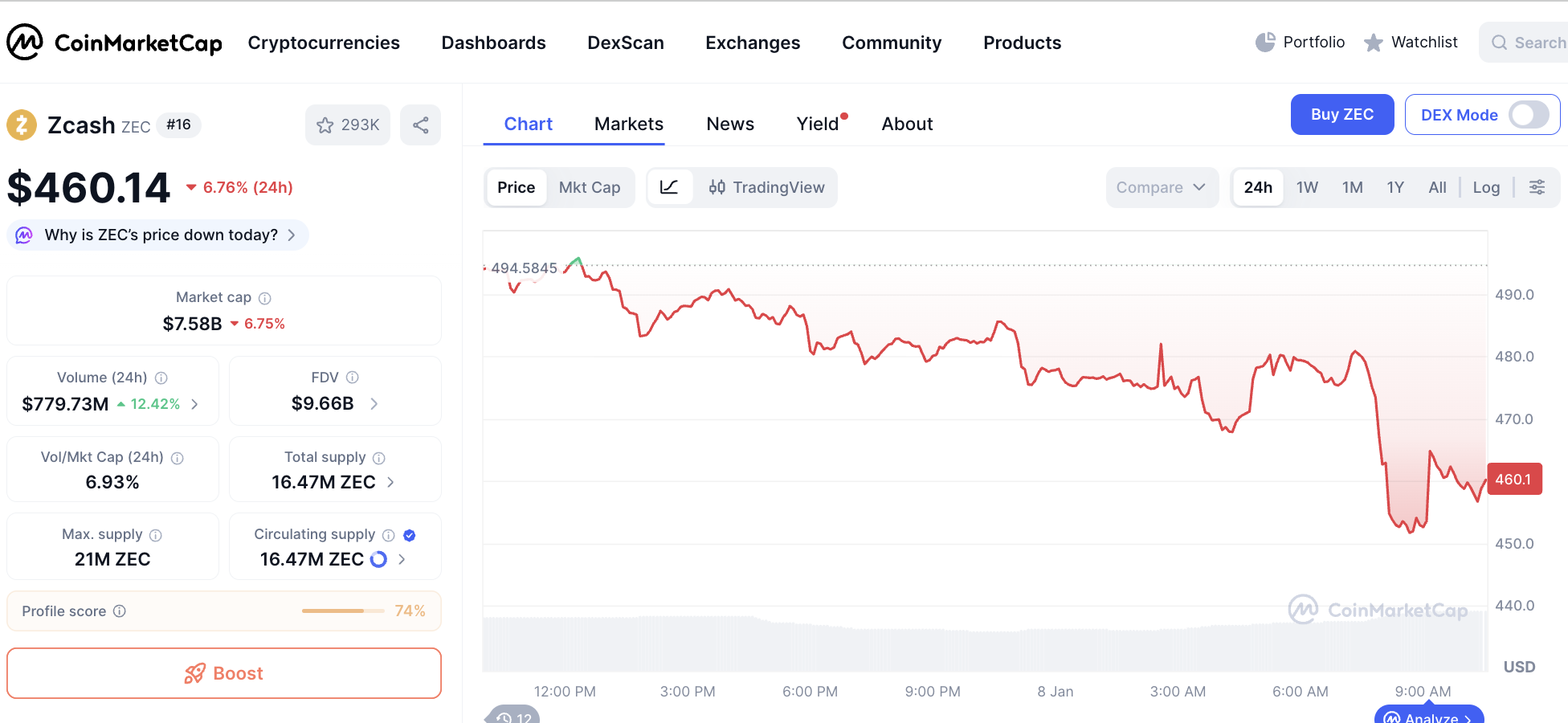Open the share options for Zcash
The image size is (1568, 723).
click(421, 125)
